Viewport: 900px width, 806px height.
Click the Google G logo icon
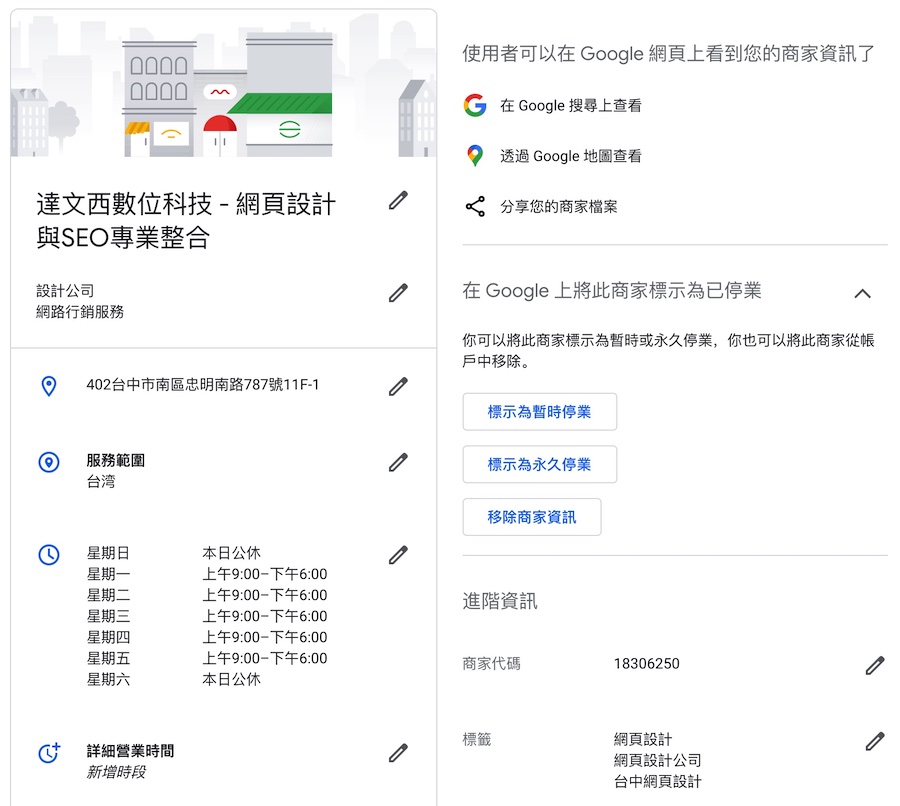click(475, 105)
